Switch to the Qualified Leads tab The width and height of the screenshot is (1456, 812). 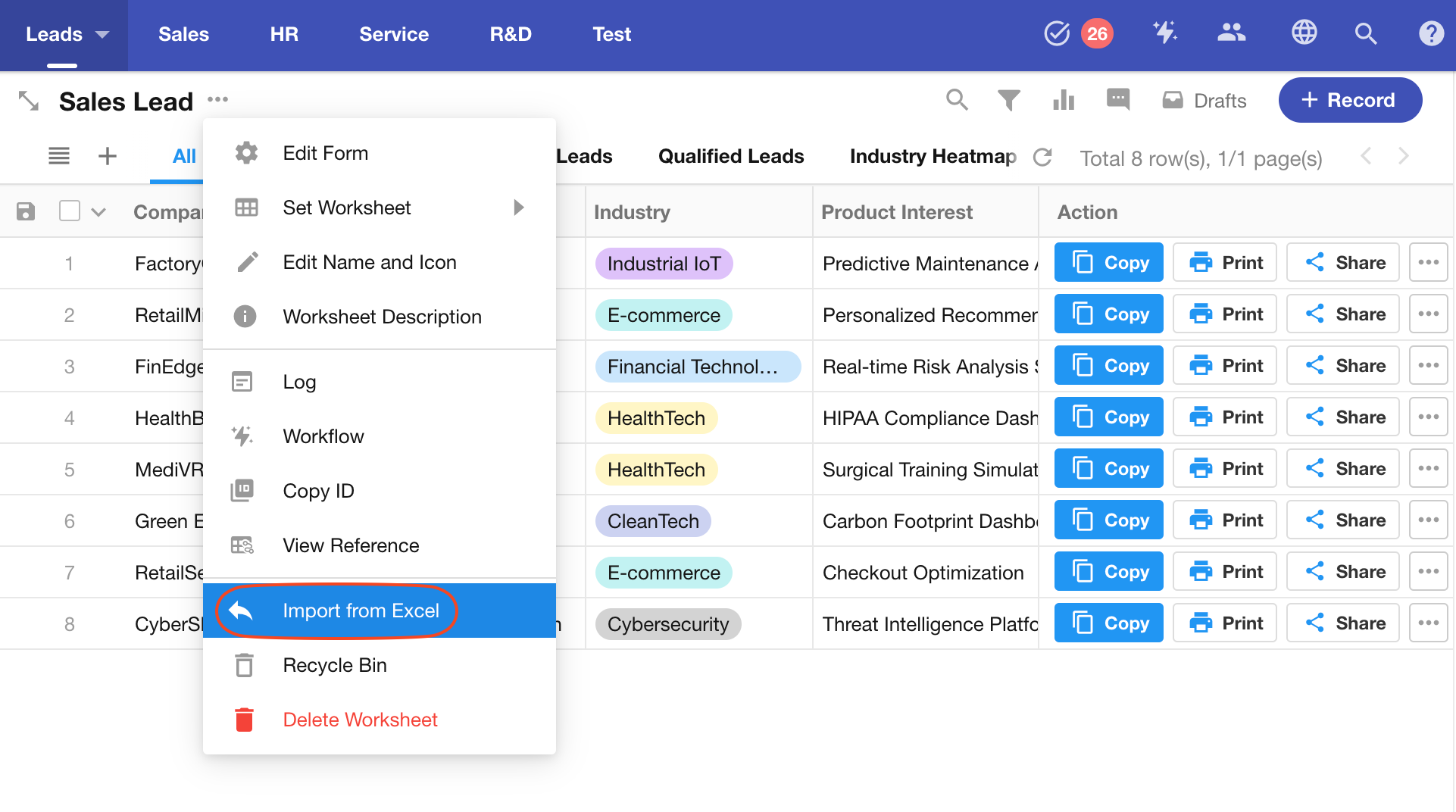pos(730,156)
